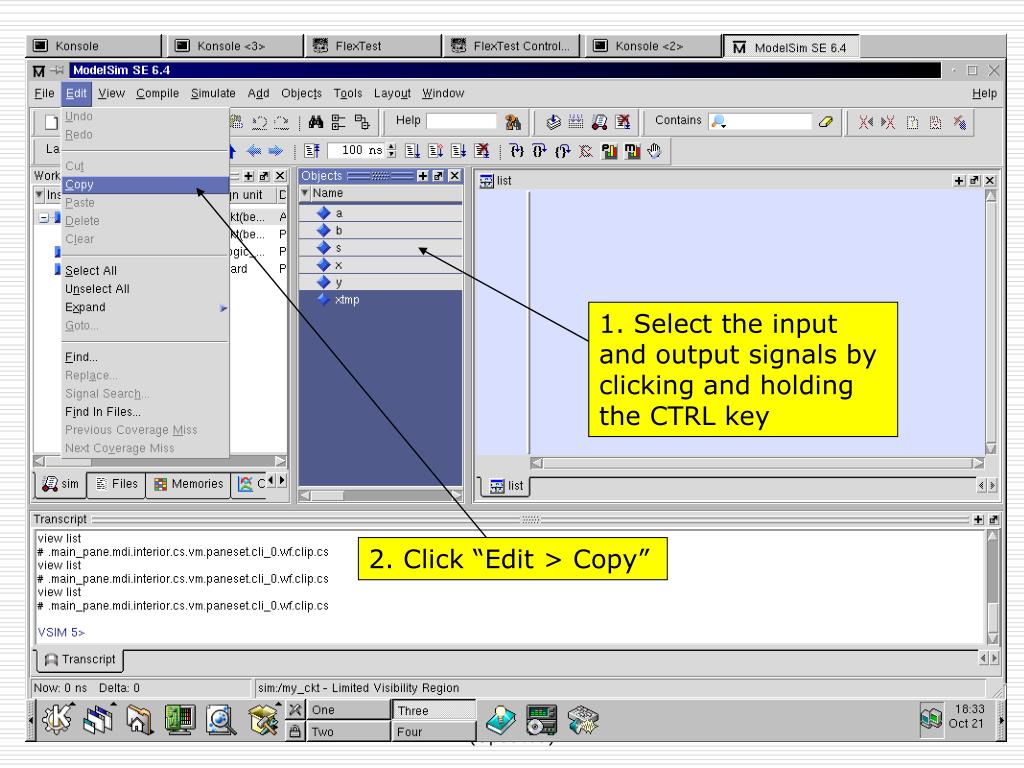Click the 100 ns run length field
Image resolution: width=1024 pixels, height=768 pixels.
pos(357,151)
